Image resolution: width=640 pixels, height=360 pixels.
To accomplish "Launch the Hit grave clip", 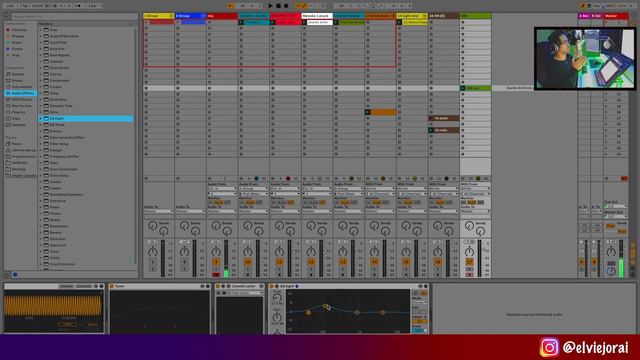I will tap(431, 118).
